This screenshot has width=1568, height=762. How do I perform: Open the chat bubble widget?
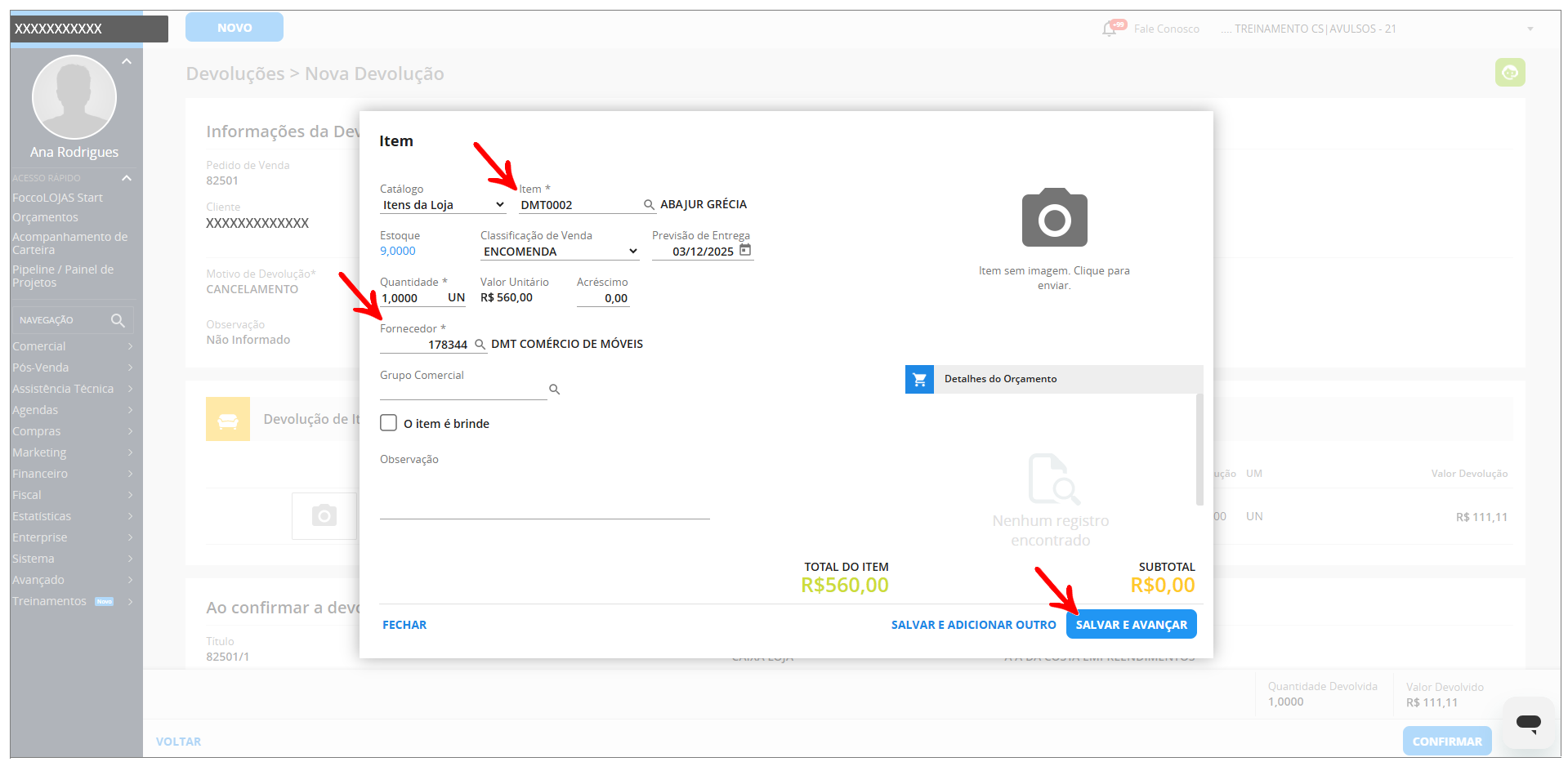pos(1527,722)
